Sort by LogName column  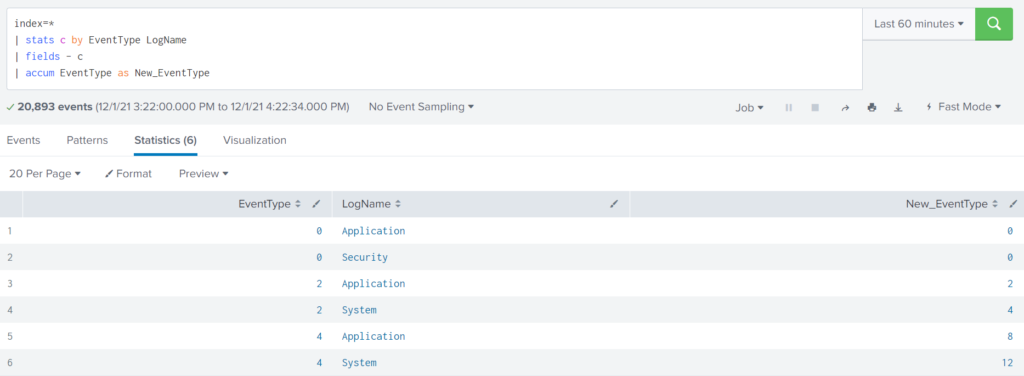[371, 204]
